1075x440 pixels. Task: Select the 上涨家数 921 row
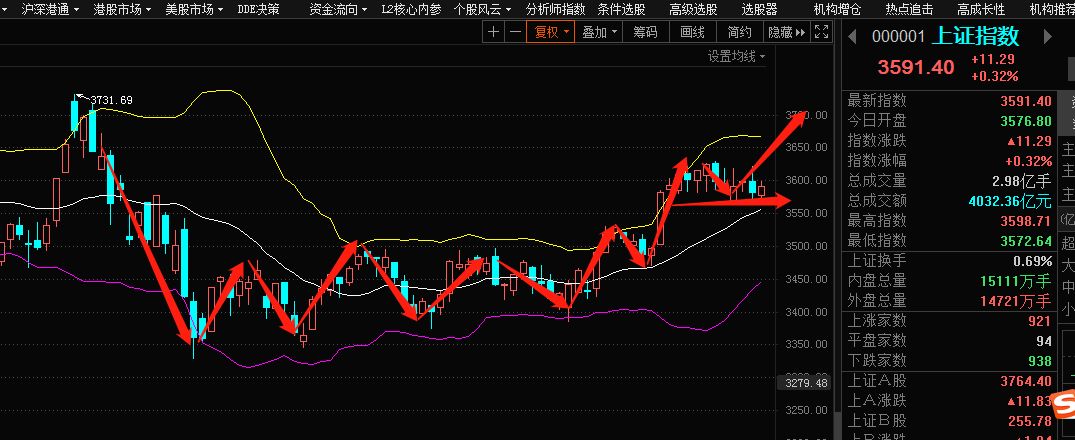coord(950,321)
